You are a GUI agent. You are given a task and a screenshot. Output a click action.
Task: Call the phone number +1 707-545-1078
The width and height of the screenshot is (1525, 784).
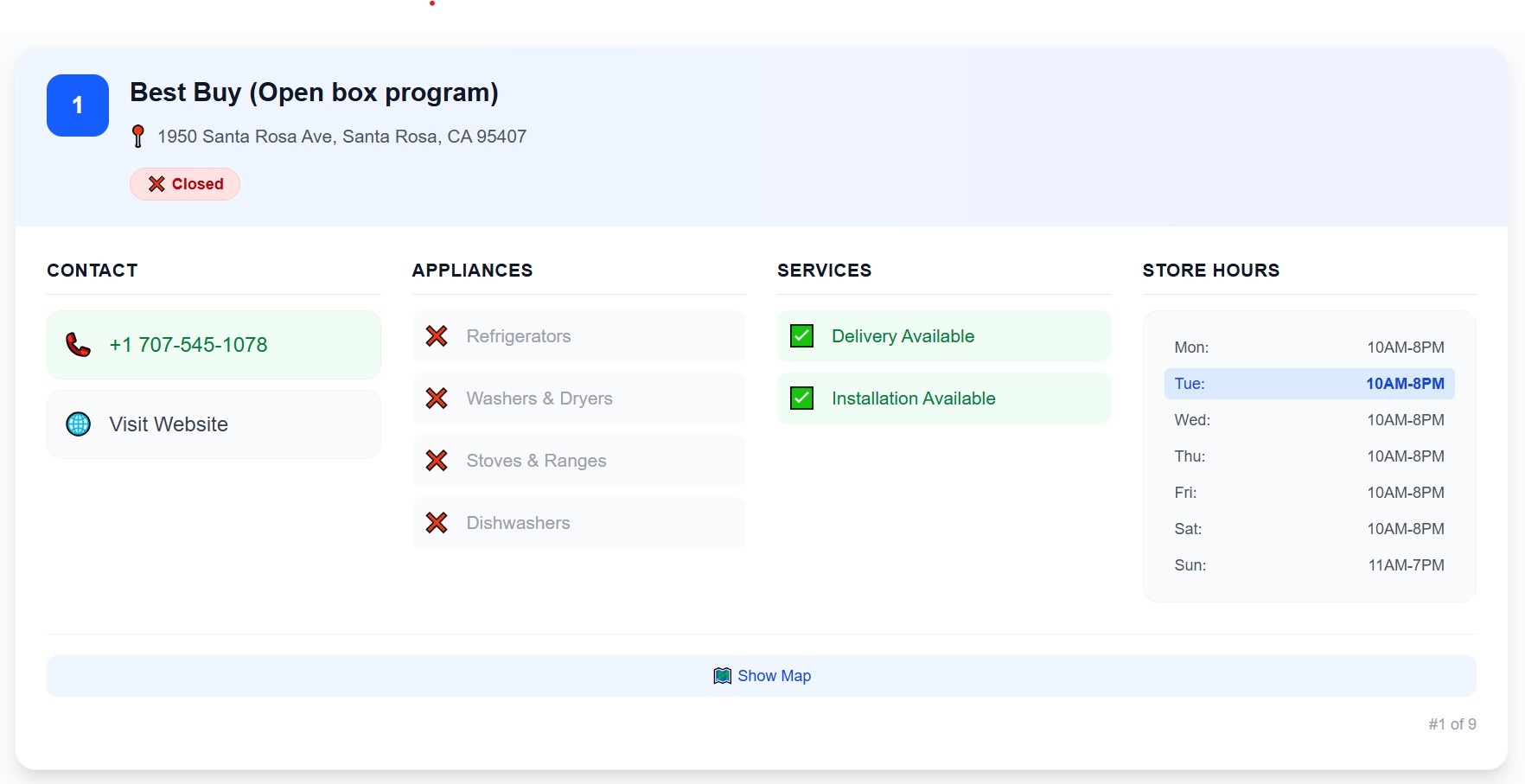pyautogui.click(x=188, y=345)
